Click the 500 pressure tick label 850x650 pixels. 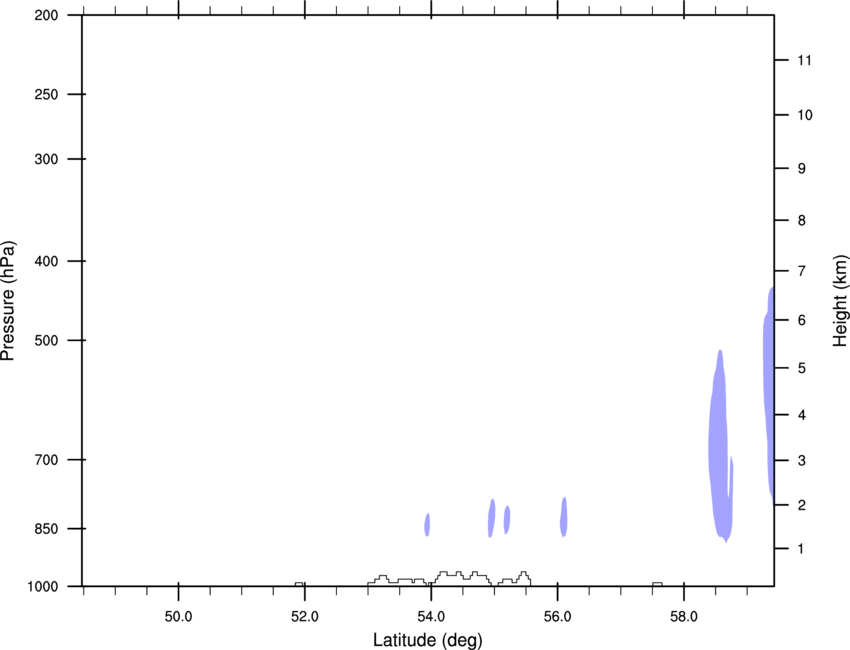coord(46,340)
